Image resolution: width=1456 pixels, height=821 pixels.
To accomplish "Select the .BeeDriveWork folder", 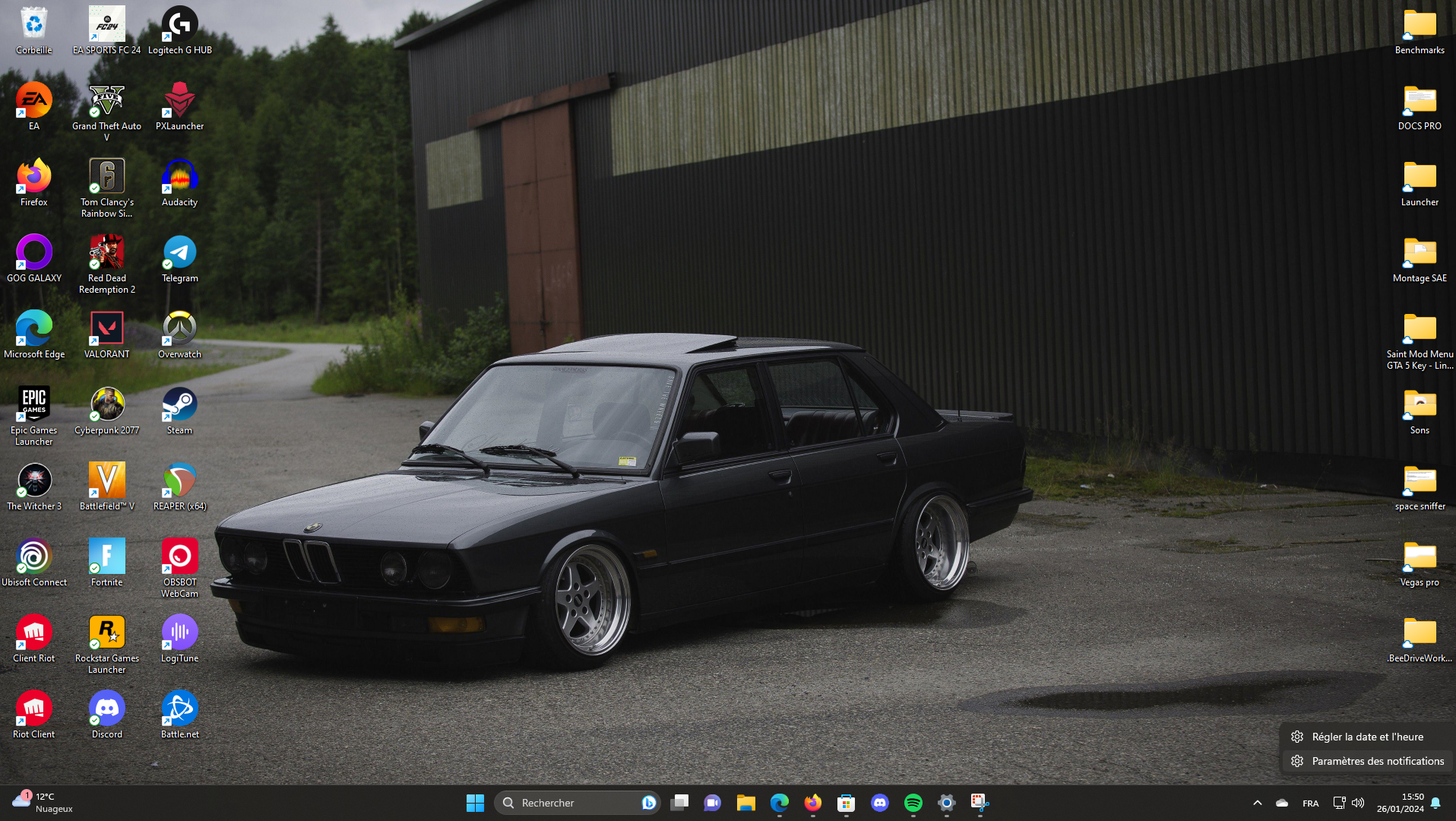I will tap(1420, 639).
